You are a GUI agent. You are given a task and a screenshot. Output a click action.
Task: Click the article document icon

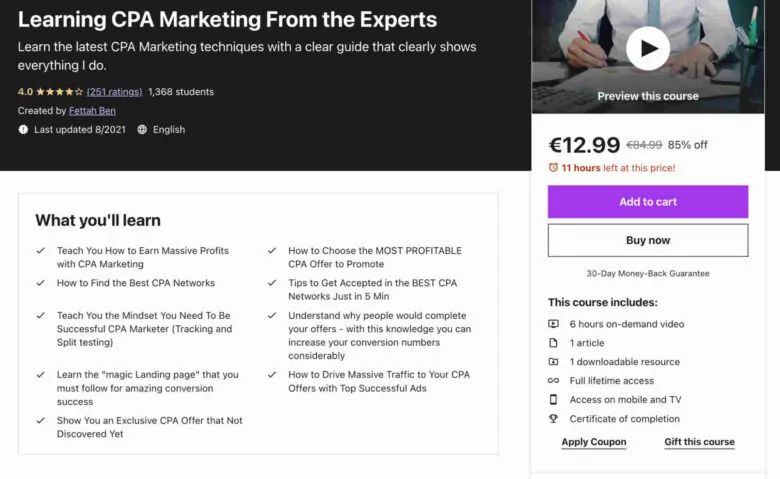click(553, 343)
